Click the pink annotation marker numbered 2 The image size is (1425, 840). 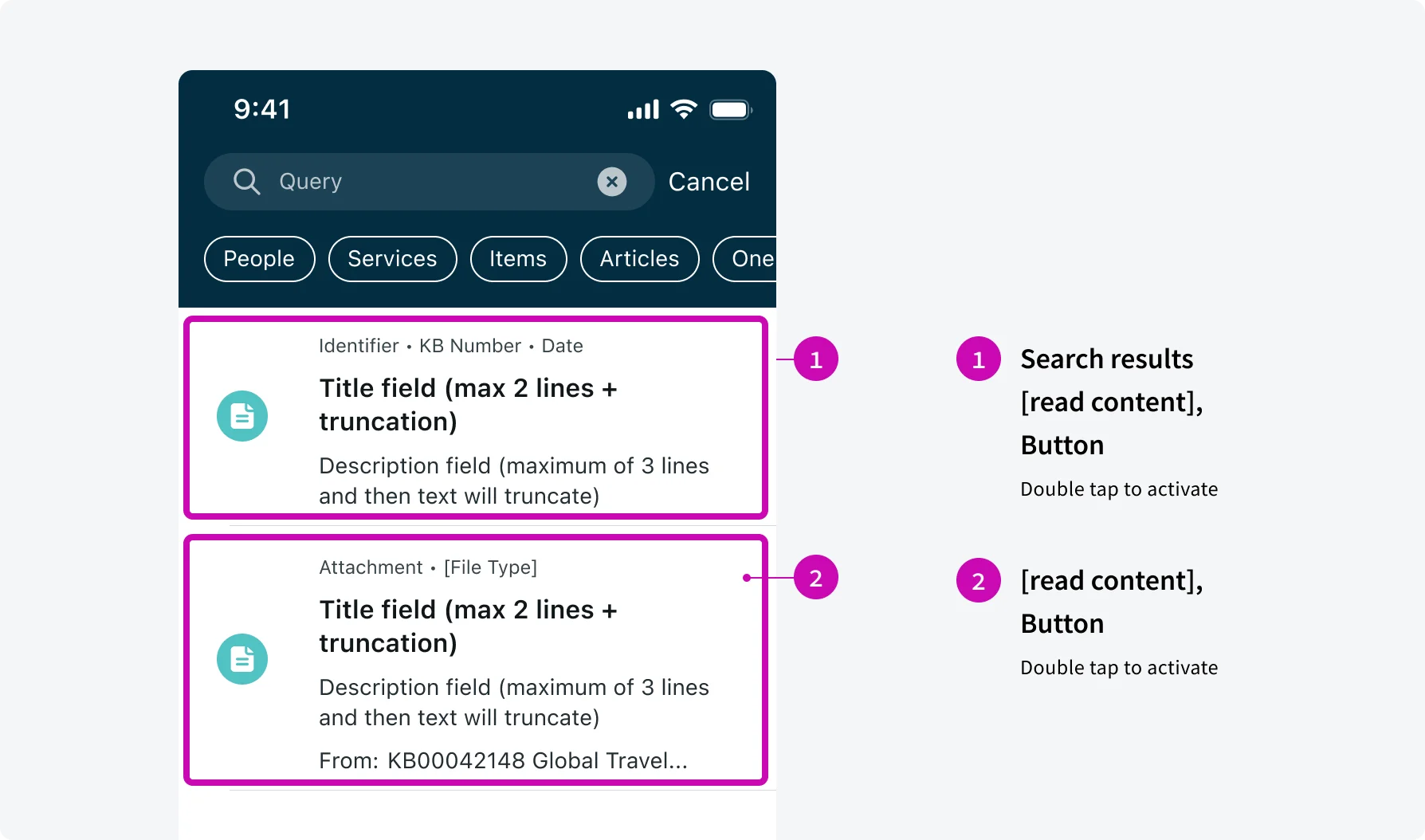(x=816, y=578)
